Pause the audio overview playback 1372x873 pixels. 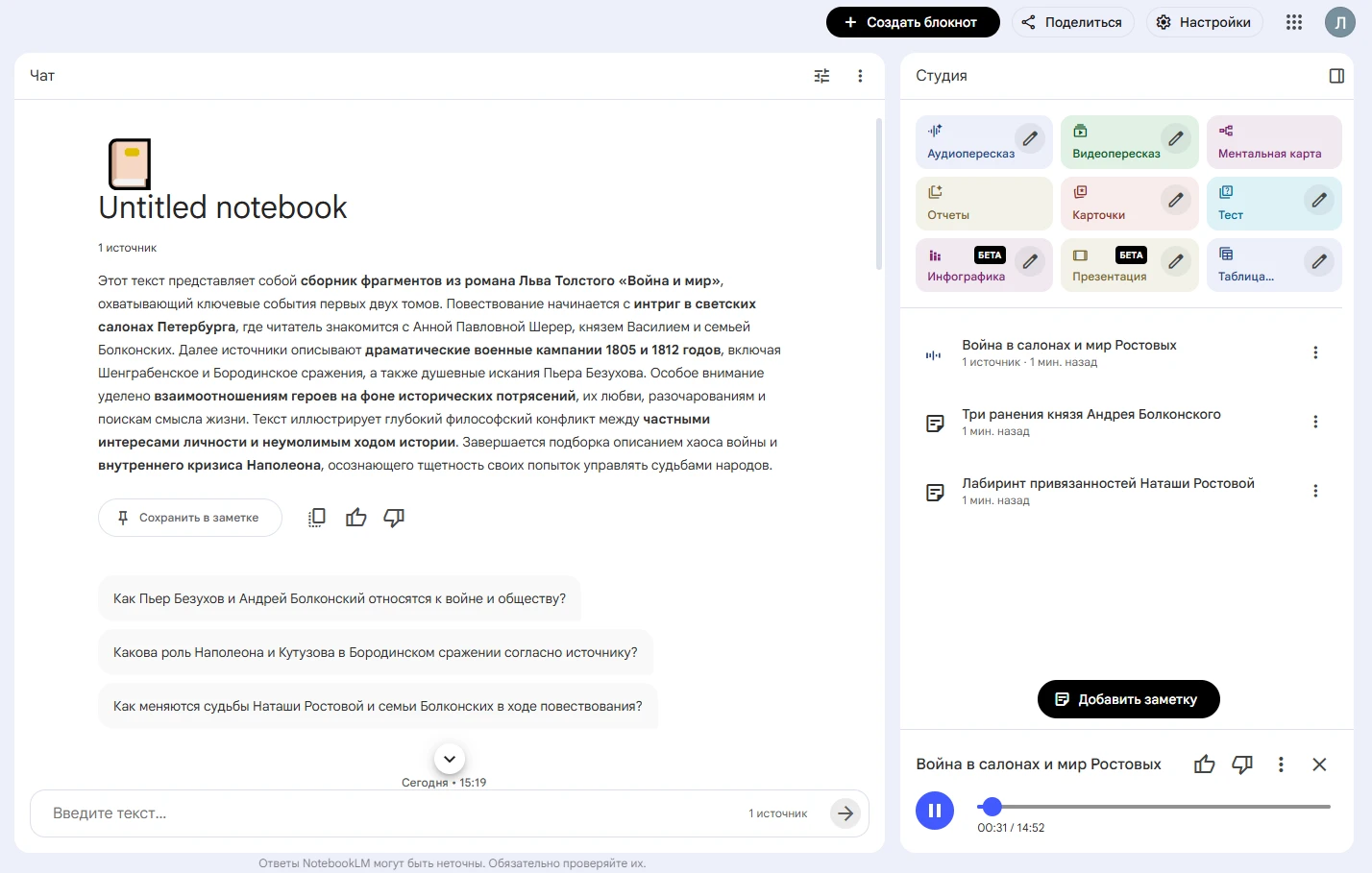click(935, 811)
